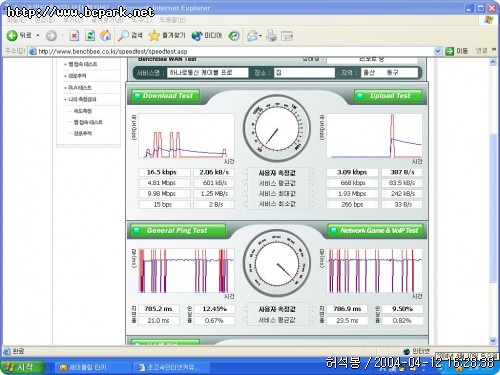
Task: Open 나의 측정결과 sidebar link
Action: pyautogui.click(x=82, y=99)
